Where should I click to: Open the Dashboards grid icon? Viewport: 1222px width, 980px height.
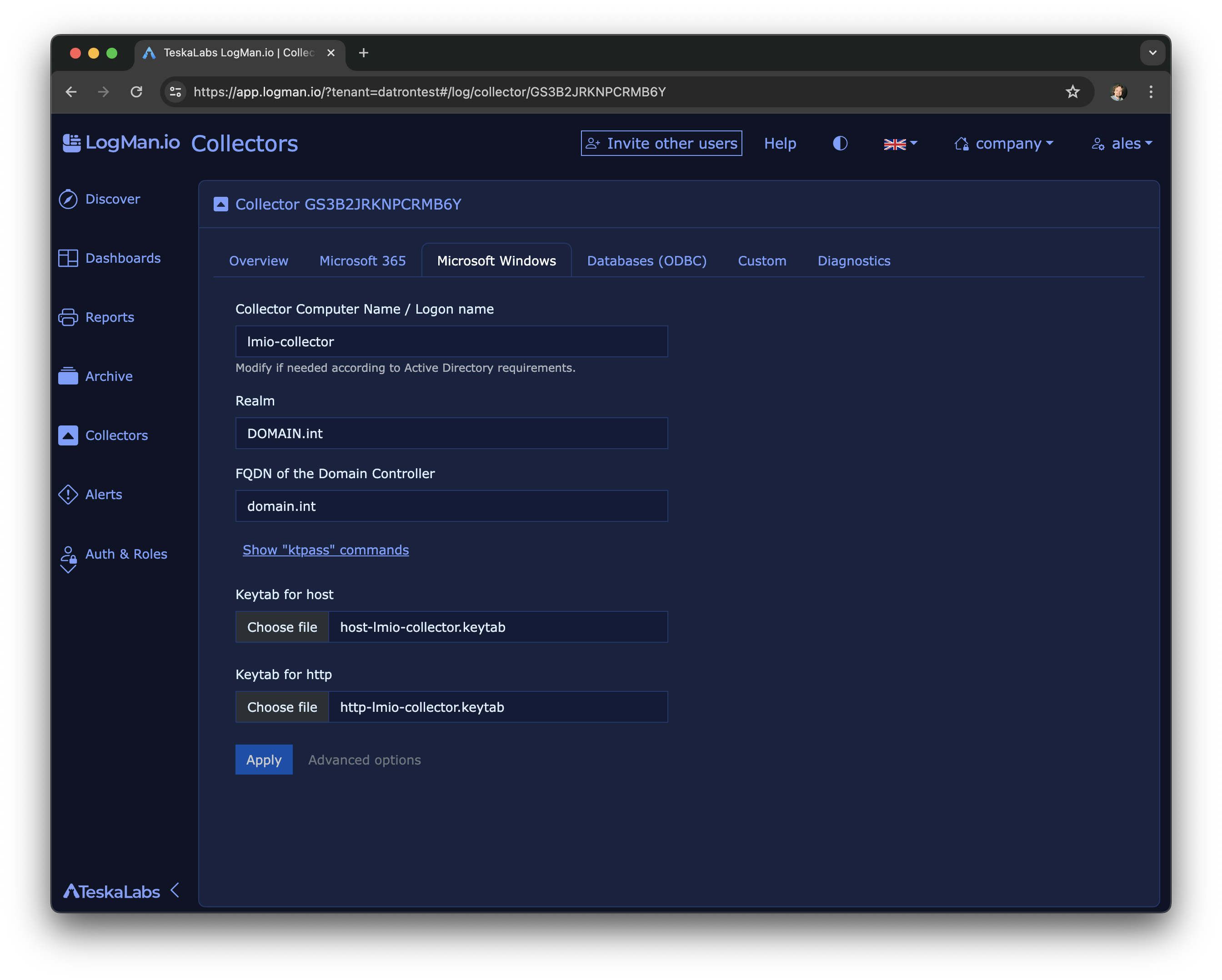click(x=68, y=258)
